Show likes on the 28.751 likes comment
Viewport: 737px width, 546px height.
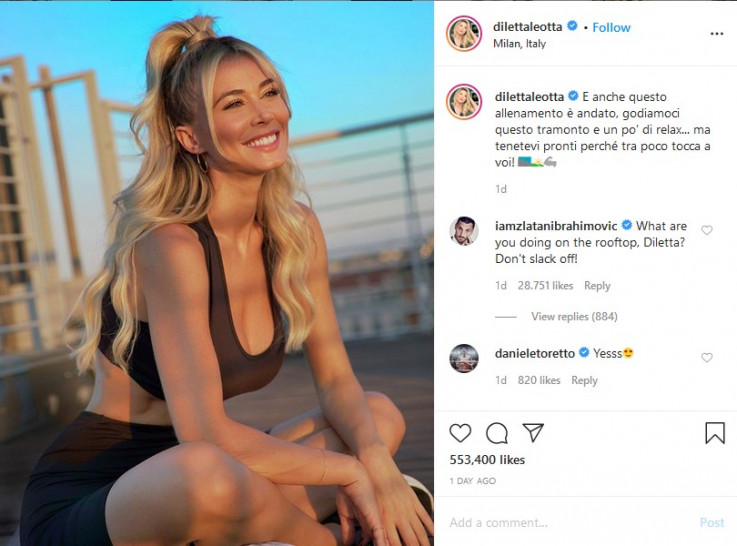545,286
